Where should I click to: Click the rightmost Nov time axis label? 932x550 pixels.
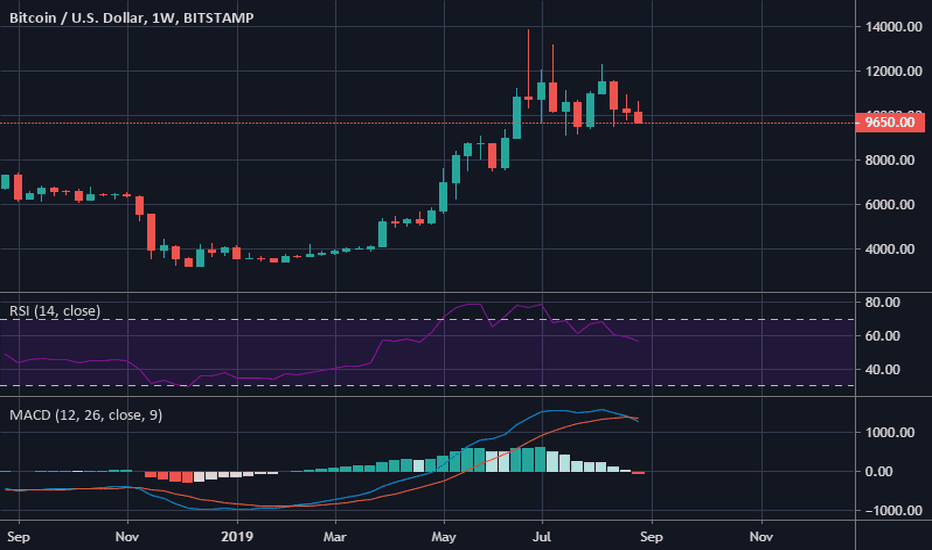tap(761, 537)
